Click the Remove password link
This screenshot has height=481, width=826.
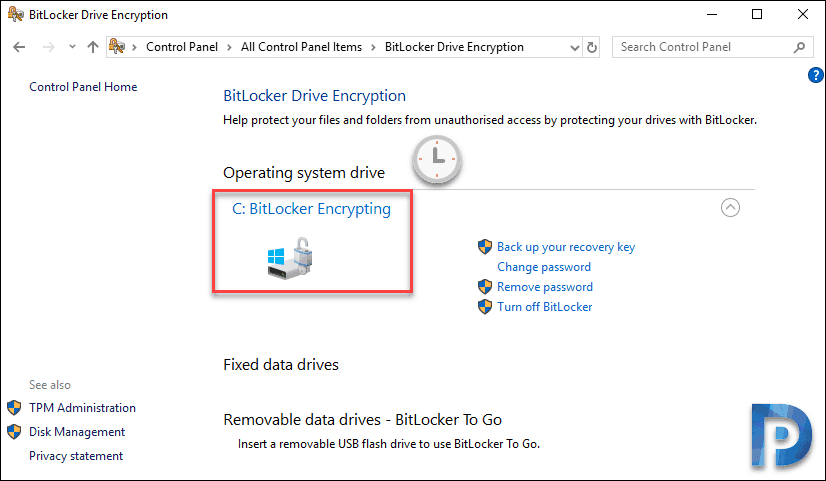[x=545, y=287]
